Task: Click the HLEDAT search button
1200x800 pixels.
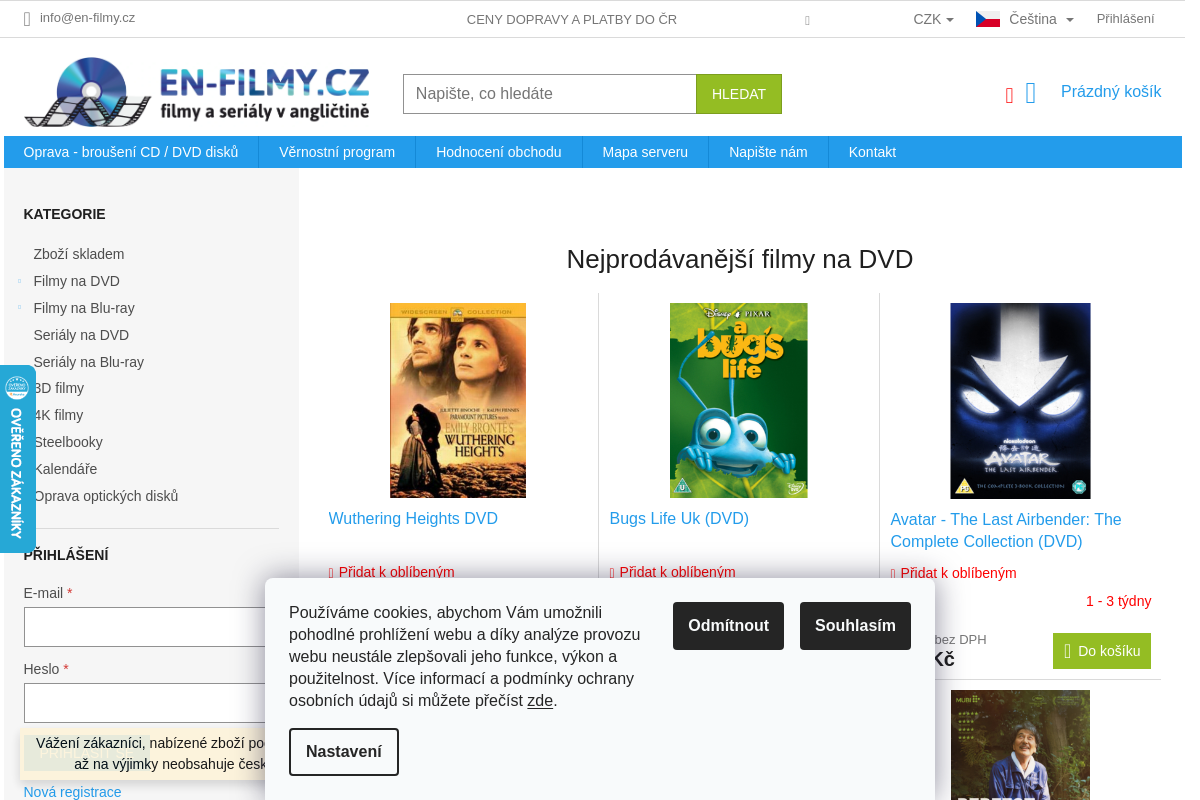Action: 739,94
